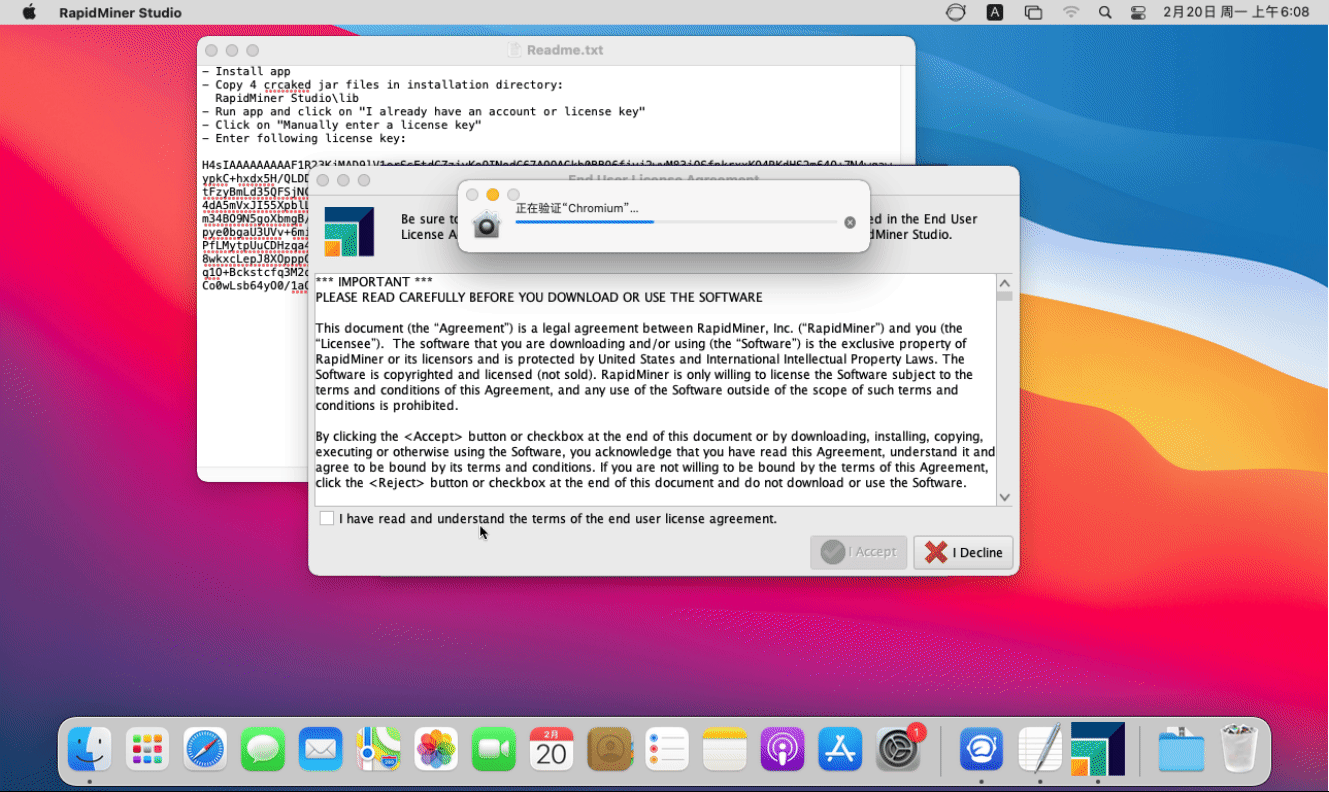The image size is (1329, 792).
Task: Click the scrollbar thumb in the license agreement
Action: [x=1004, y=297]
